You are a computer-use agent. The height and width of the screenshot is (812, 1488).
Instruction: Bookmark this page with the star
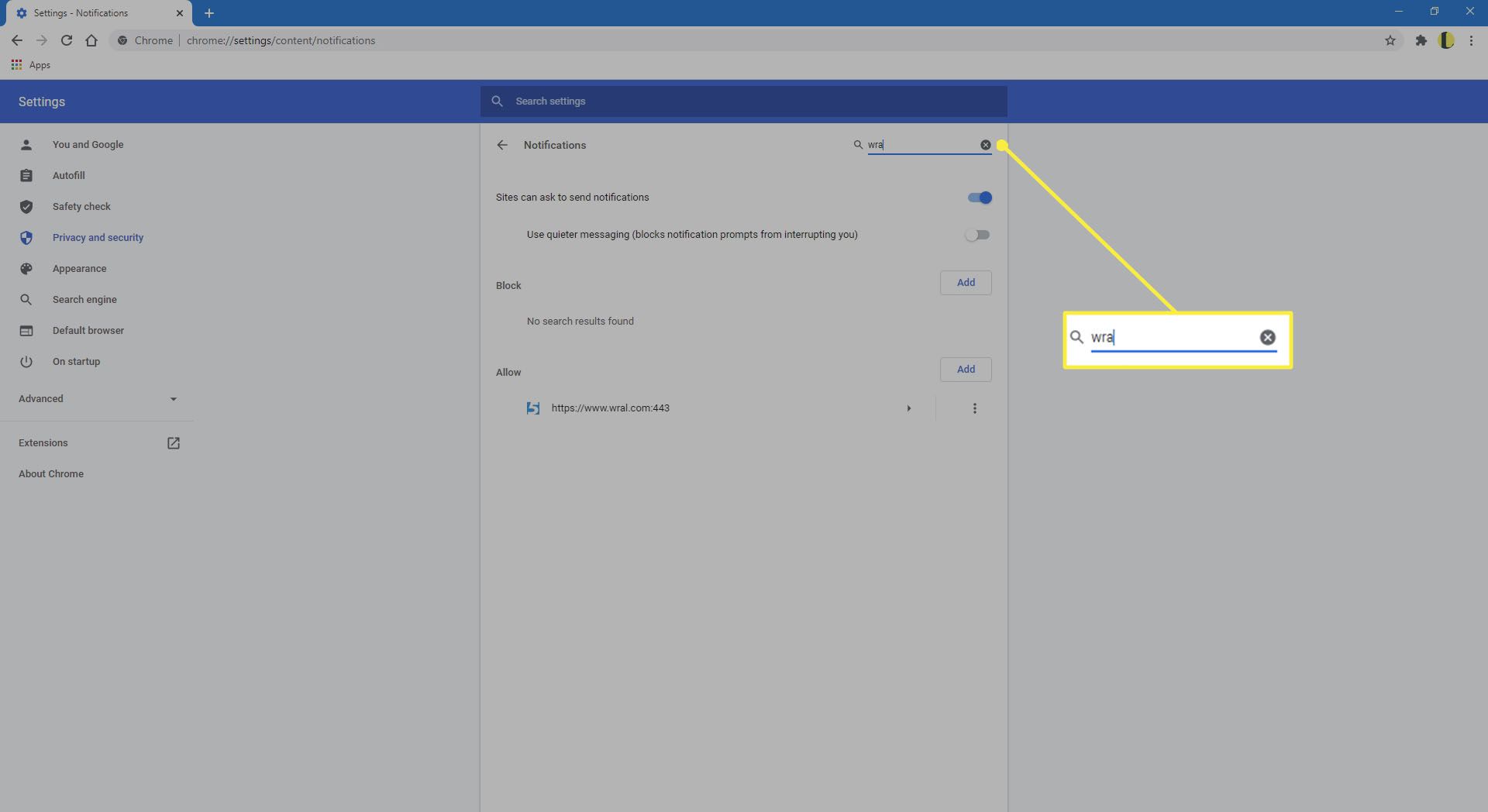click(x=1390, y=40)
